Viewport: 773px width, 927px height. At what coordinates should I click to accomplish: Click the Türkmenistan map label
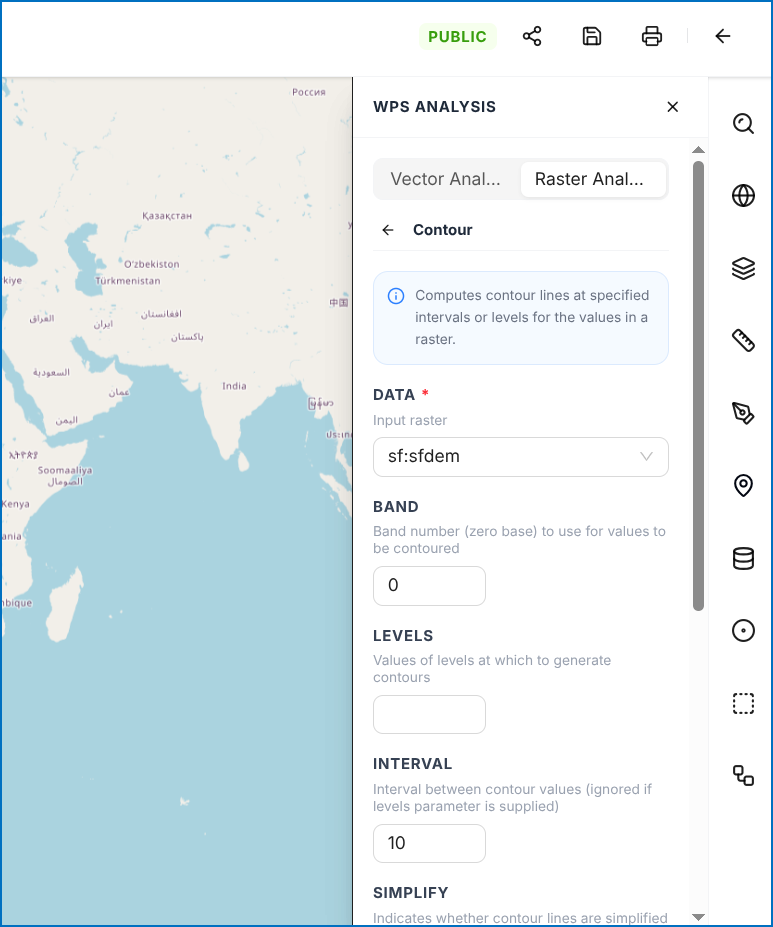pos(128,281)
